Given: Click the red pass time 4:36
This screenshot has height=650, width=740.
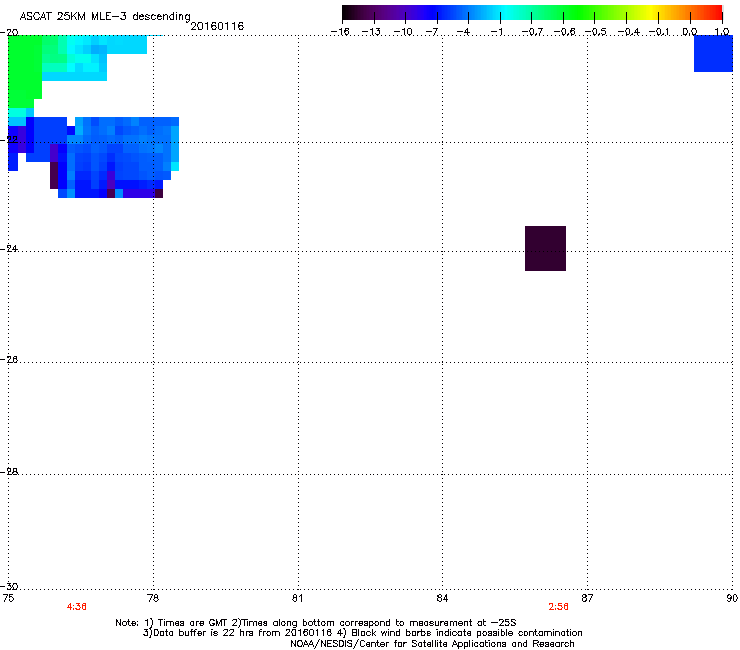Looking at the screenshot, I should 76,607.
